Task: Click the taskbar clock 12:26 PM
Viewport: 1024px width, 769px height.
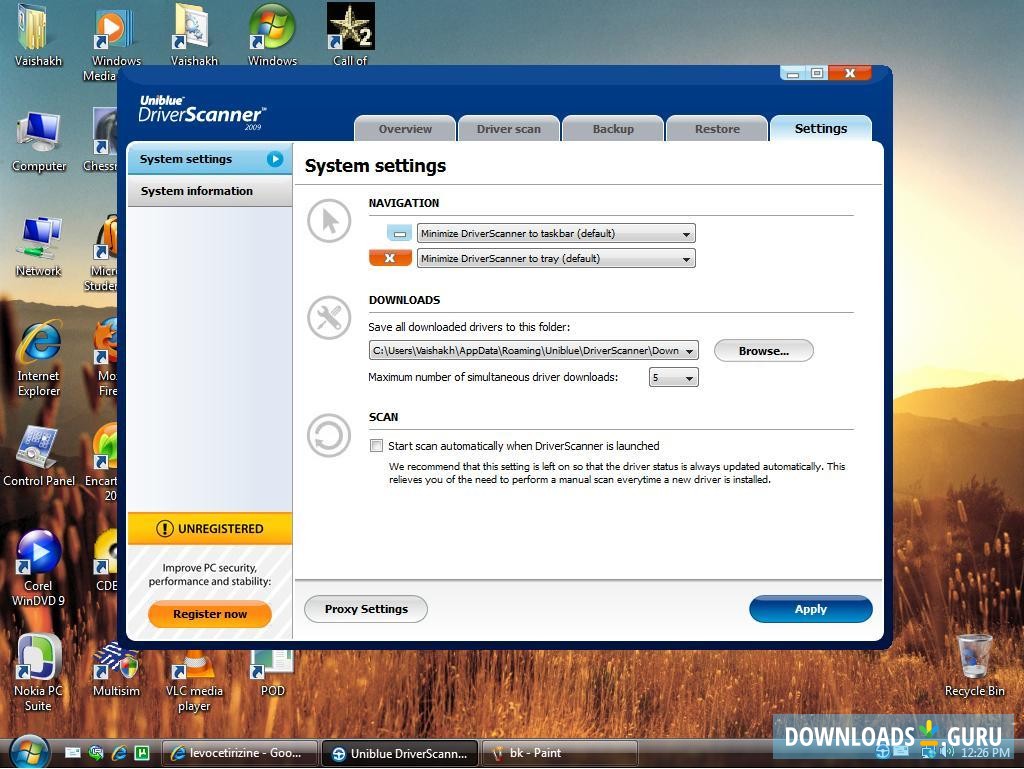Action: (x=985, y=753)
